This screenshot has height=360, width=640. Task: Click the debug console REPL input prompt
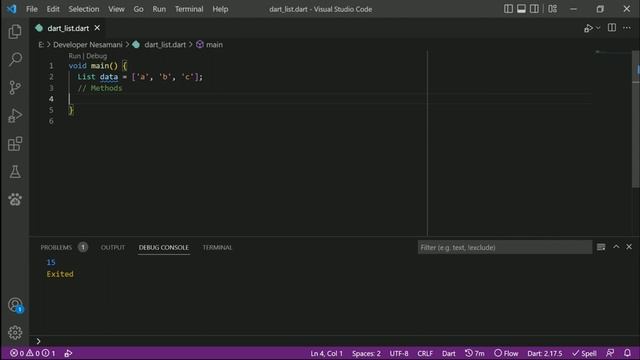point(335,341)
